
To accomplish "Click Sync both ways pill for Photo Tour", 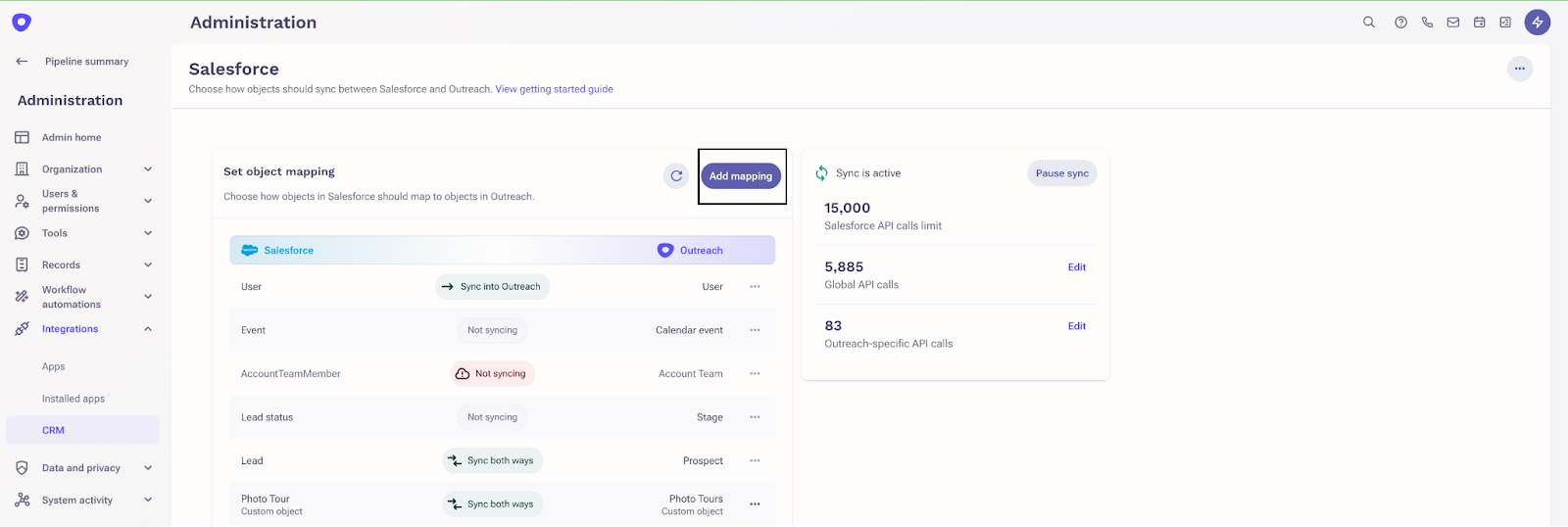I will coord(492,504).
